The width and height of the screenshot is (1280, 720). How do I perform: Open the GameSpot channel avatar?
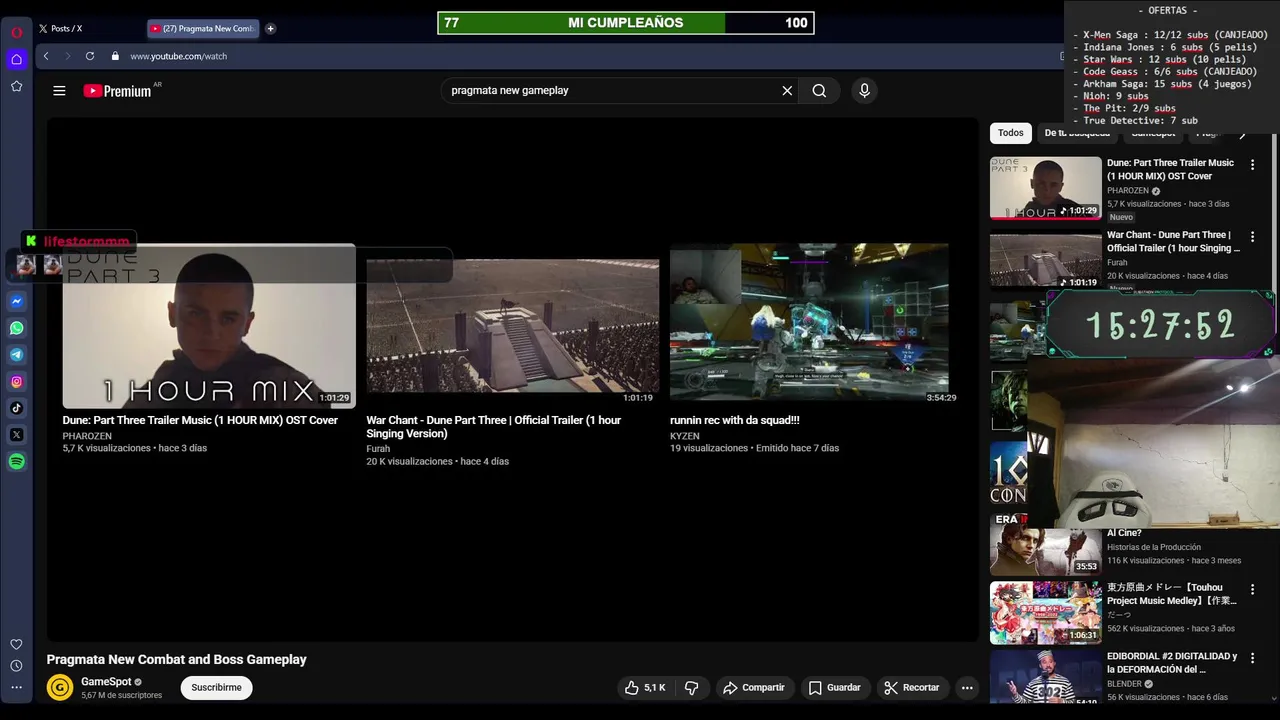click(x=60, y=688)
